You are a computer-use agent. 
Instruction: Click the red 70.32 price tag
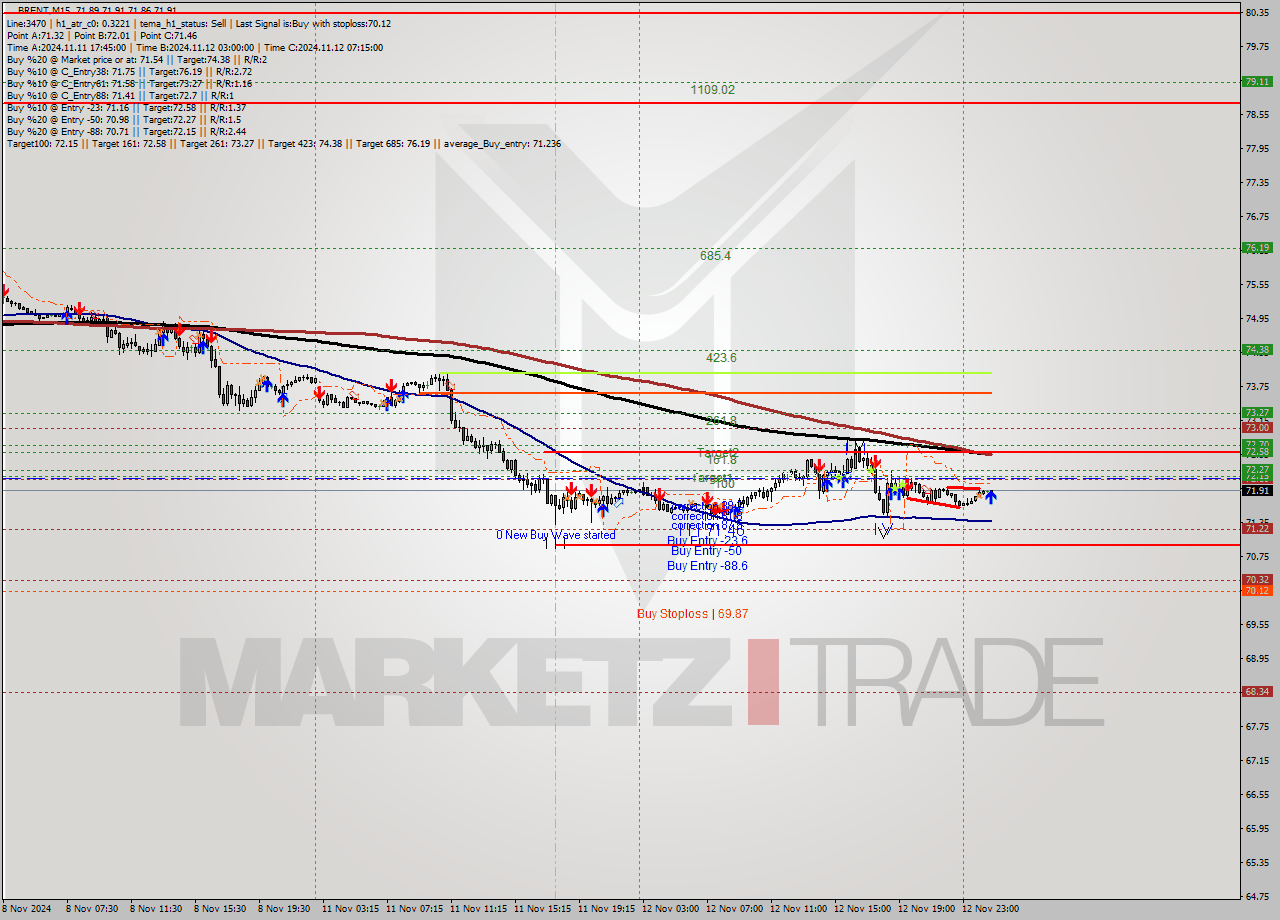tap(1257, 580)
